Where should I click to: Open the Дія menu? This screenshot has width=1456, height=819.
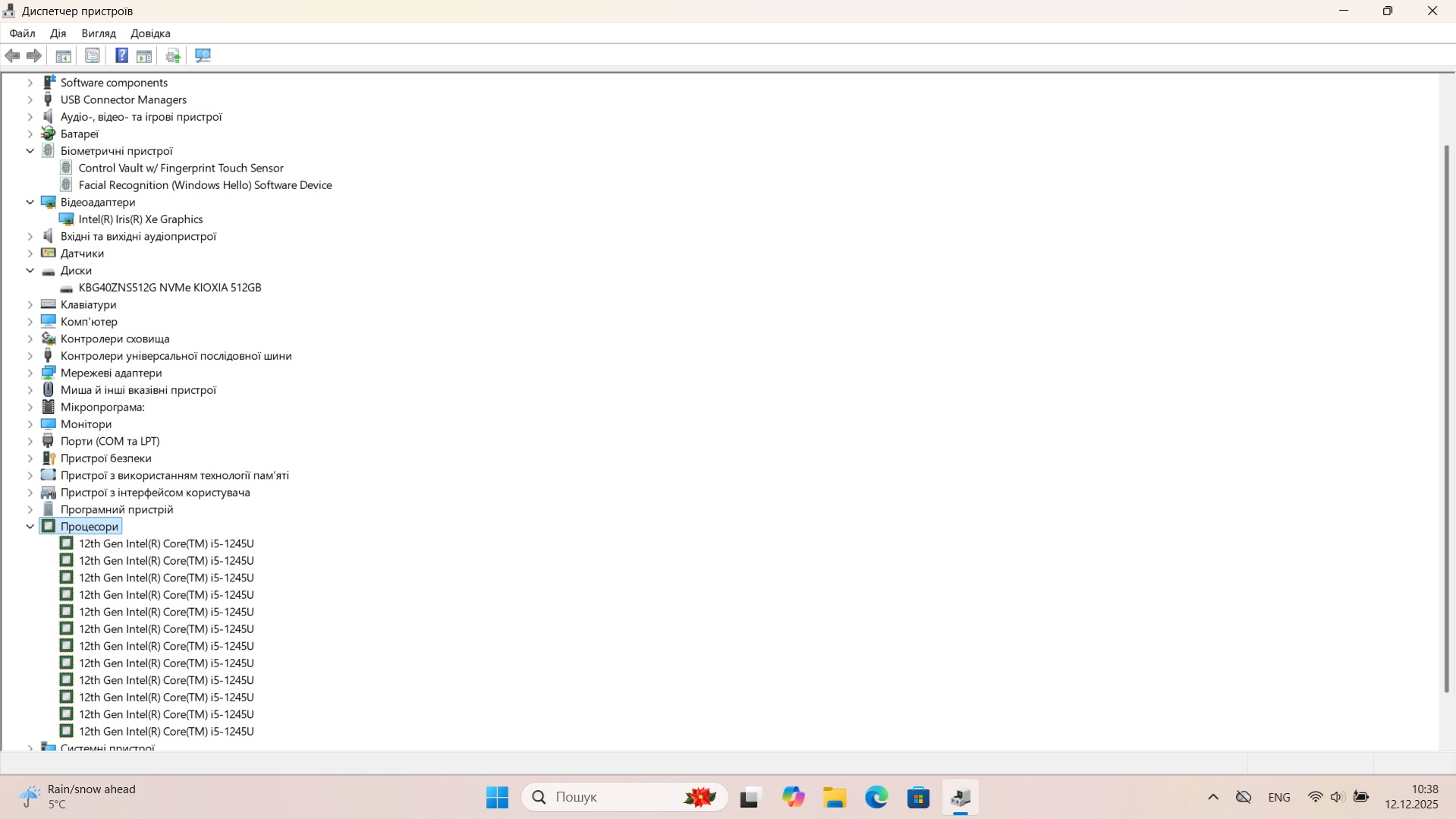tap(58, 33)
